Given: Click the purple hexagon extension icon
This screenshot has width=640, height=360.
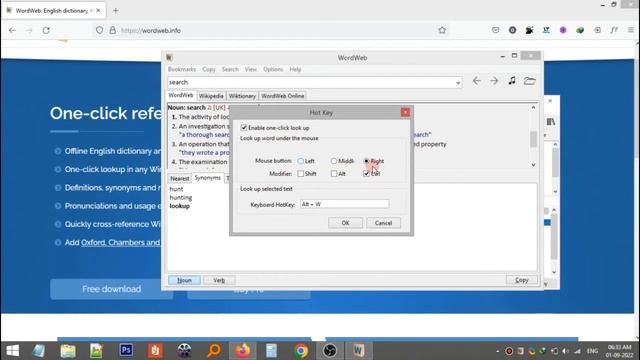Looking at the screenshot, I should pyautogui.click(x=563, y=30).
